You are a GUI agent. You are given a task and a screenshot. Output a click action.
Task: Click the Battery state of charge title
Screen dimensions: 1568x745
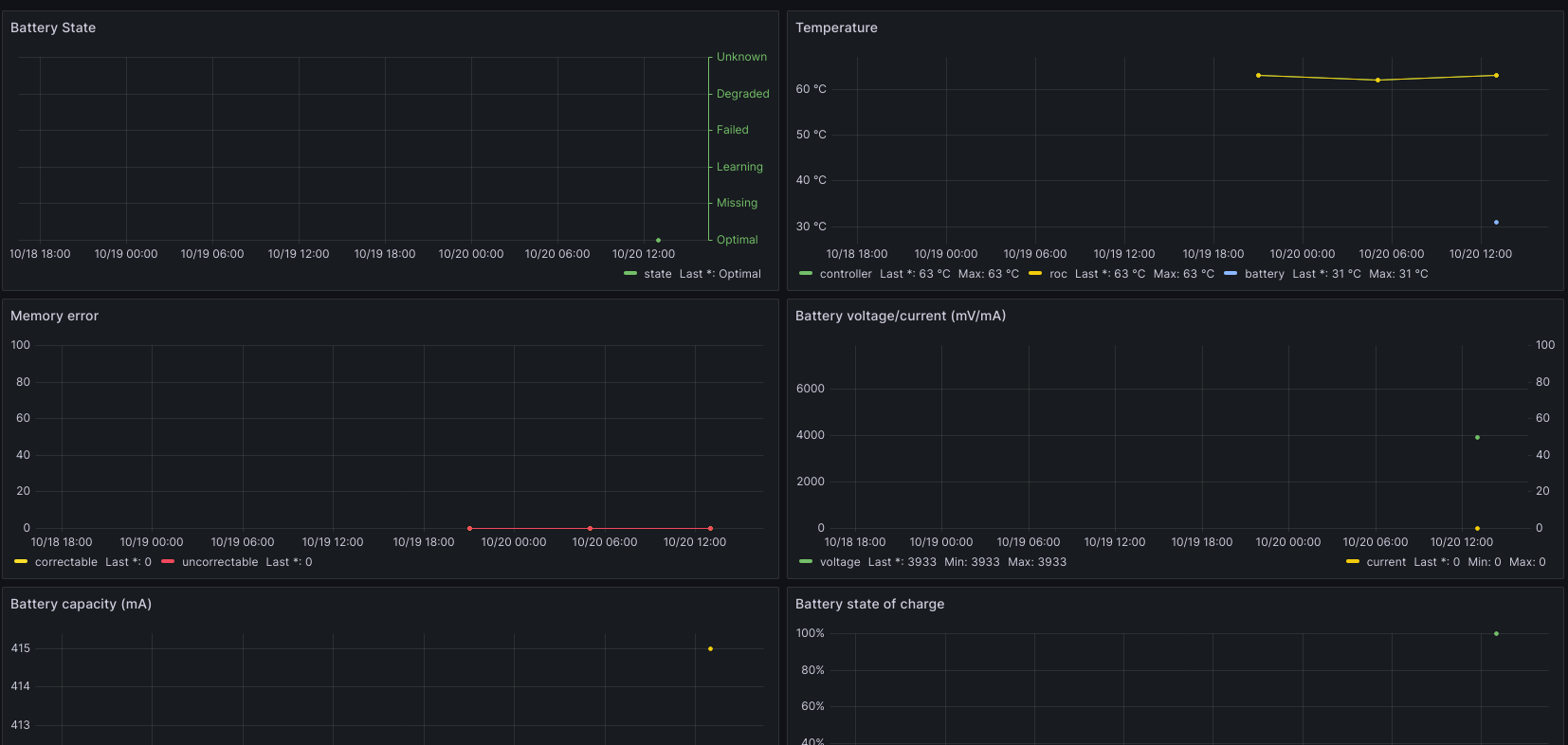869,604
